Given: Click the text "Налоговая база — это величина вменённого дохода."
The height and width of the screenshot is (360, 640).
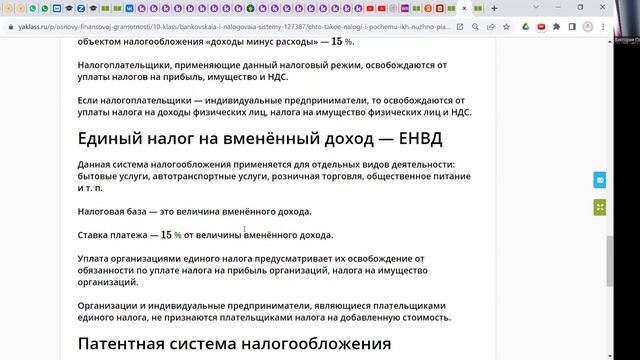Looking at the screenshot, I should coord(194,212).
